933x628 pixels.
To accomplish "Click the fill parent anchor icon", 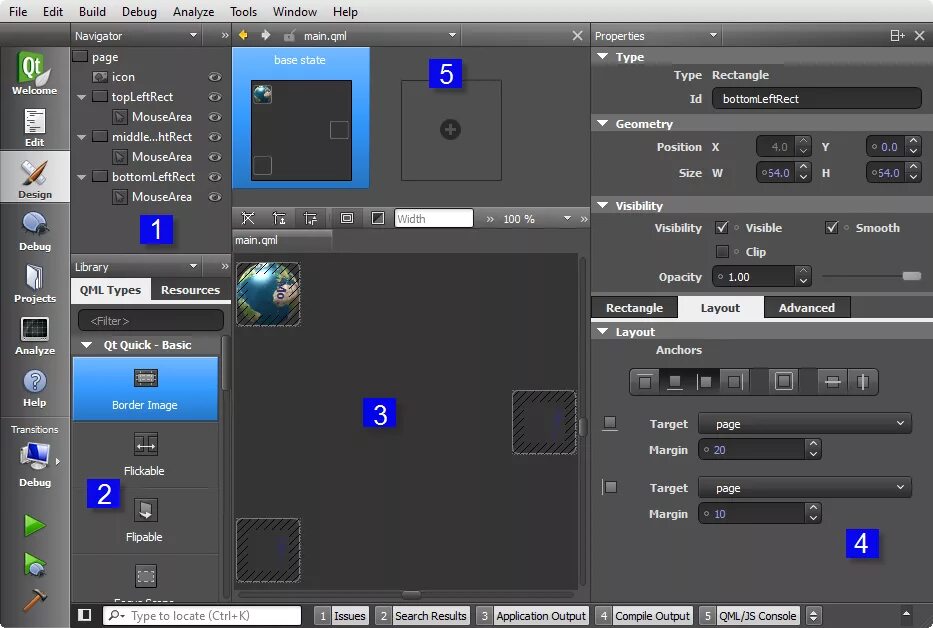I will [x=784, y=381].
